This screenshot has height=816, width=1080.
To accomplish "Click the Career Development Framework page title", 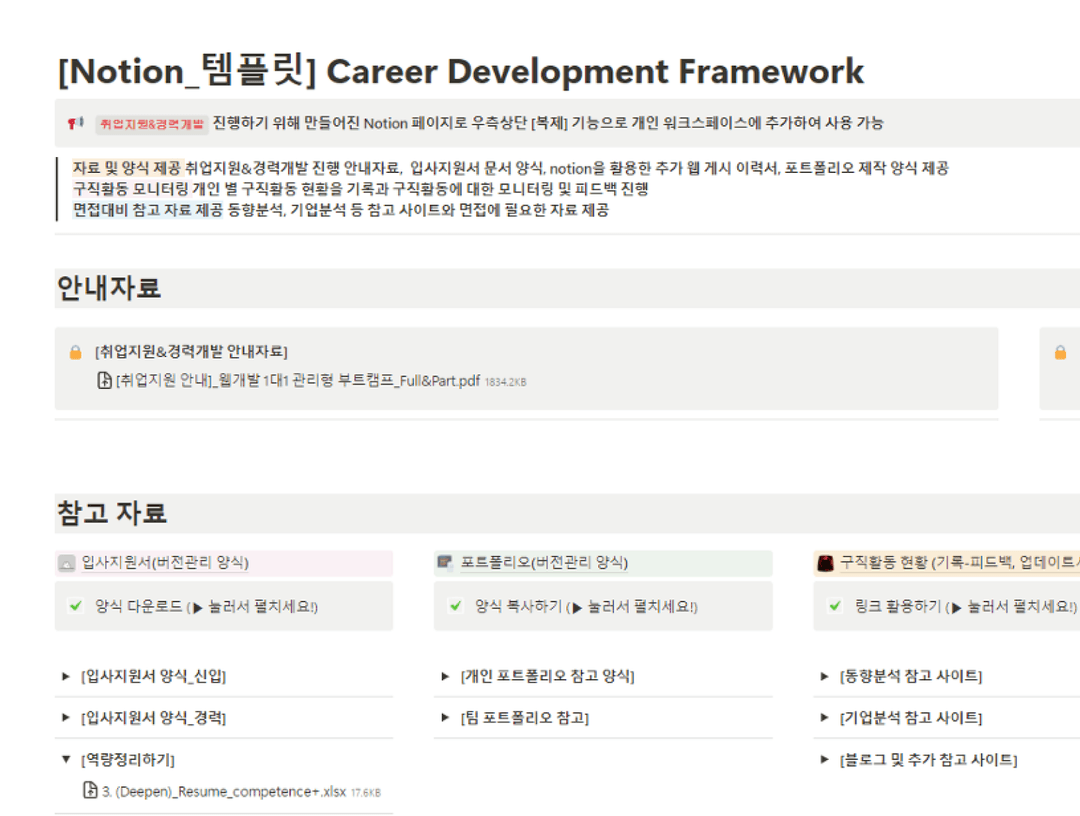I will pos(461,72).
